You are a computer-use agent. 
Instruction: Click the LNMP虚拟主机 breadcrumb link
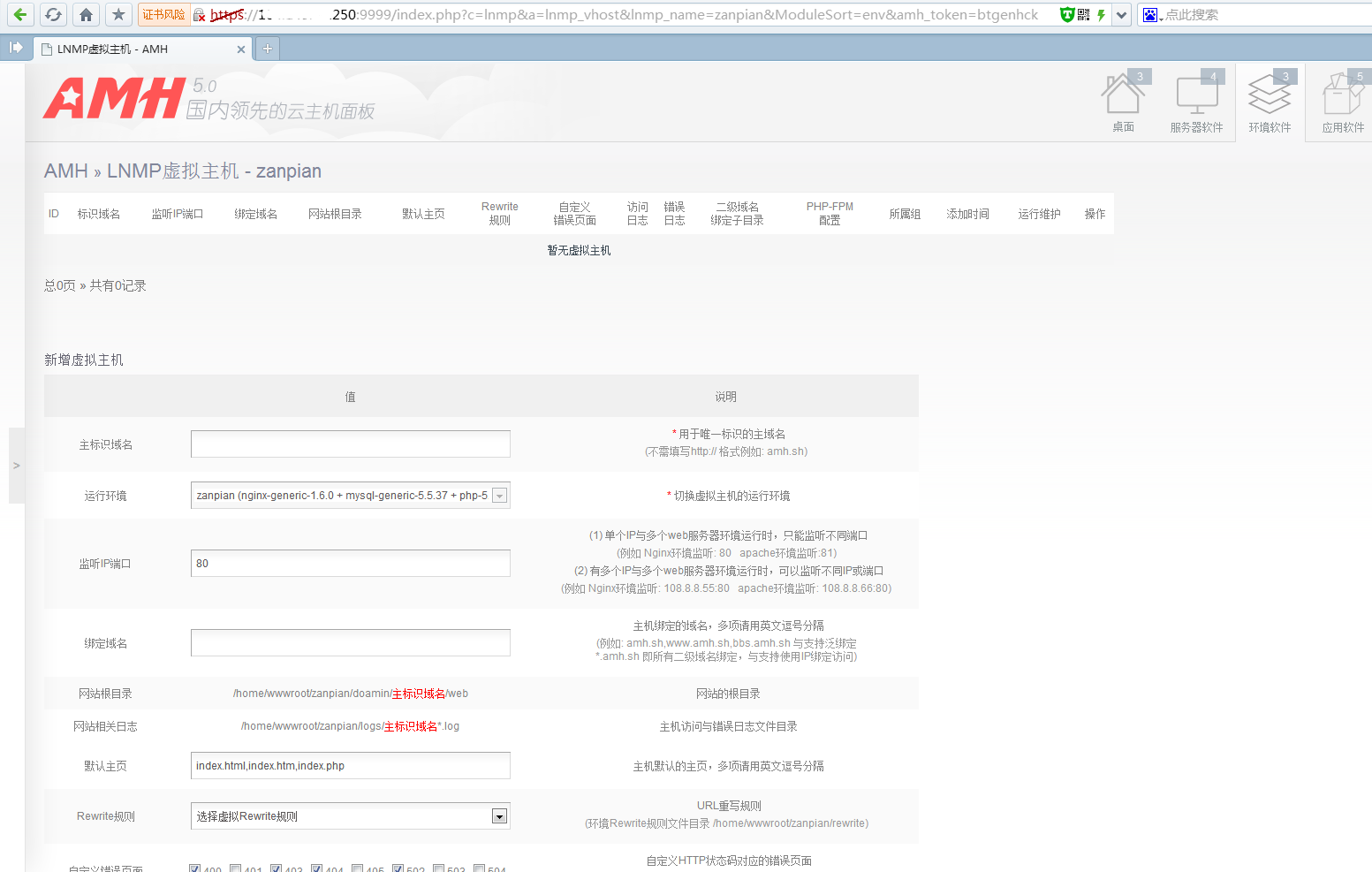click(x=173, y=171)
